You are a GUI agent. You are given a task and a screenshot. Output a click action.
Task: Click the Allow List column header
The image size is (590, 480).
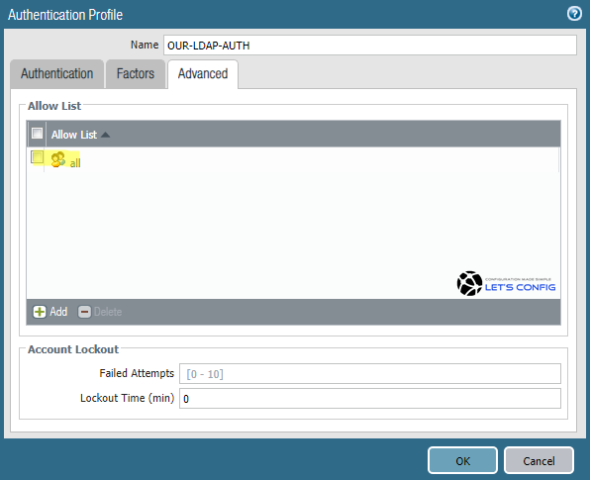click(74, 135)
